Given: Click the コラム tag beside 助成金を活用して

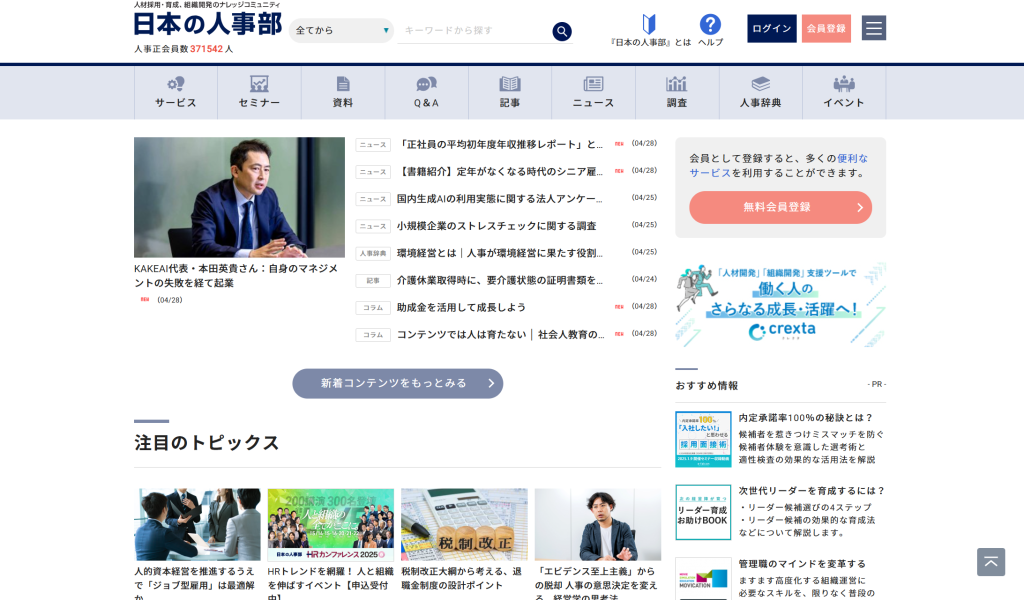Looking at the screenshot, I should [373, 308].
